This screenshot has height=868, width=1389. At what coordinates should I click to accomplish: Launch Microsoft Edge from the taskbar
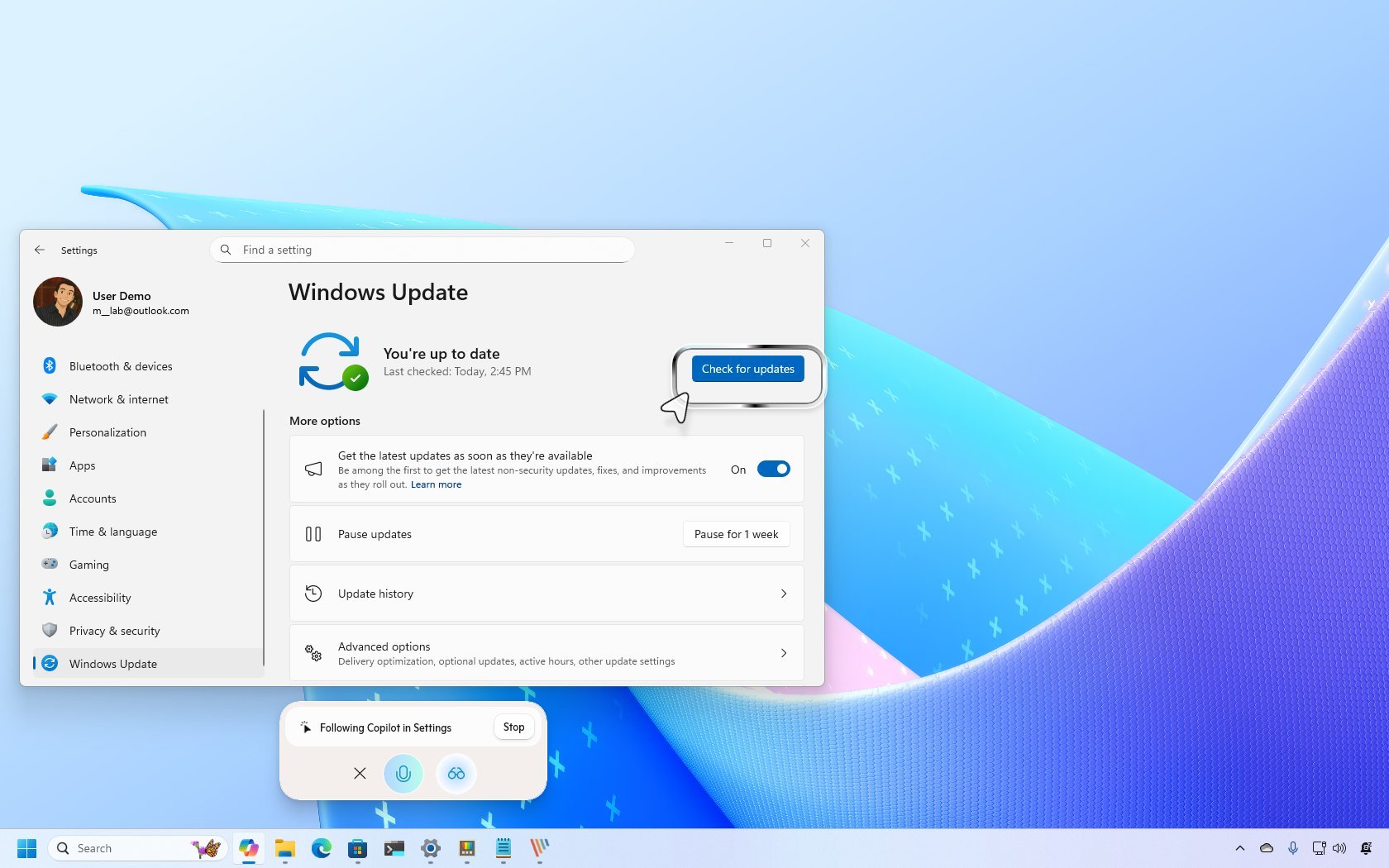[x=321, y=848]
